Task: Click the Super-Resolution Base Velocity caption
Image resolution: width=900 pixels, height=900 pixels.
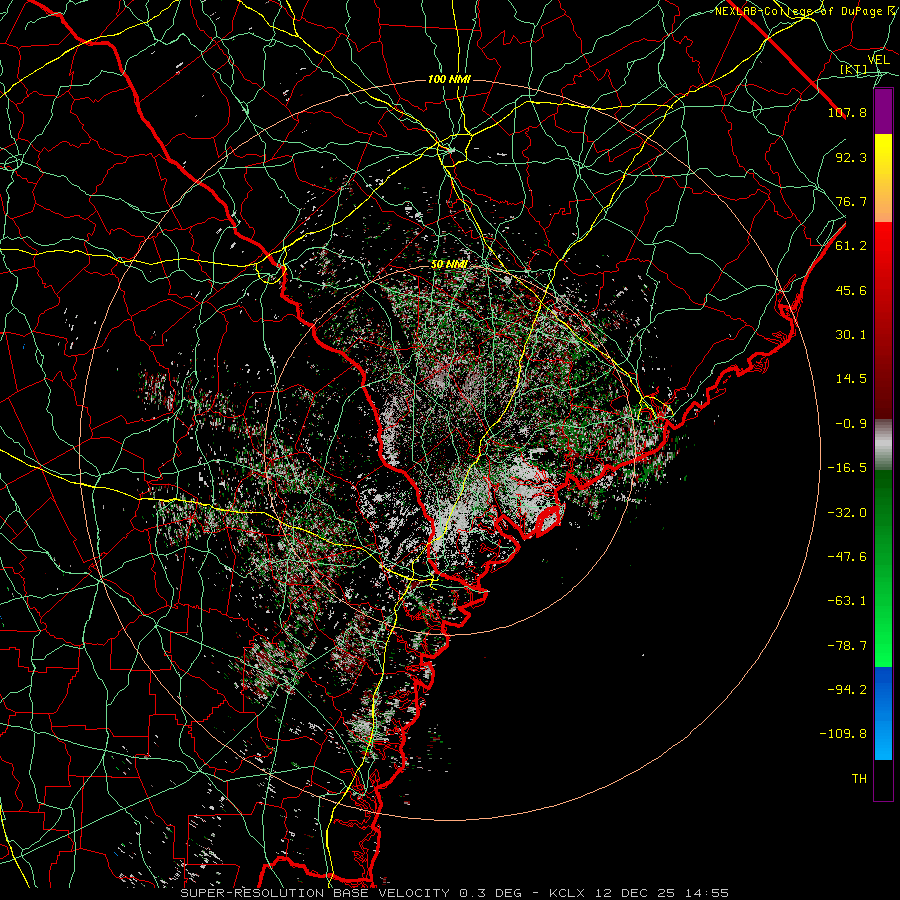Action: coord(455,893)
